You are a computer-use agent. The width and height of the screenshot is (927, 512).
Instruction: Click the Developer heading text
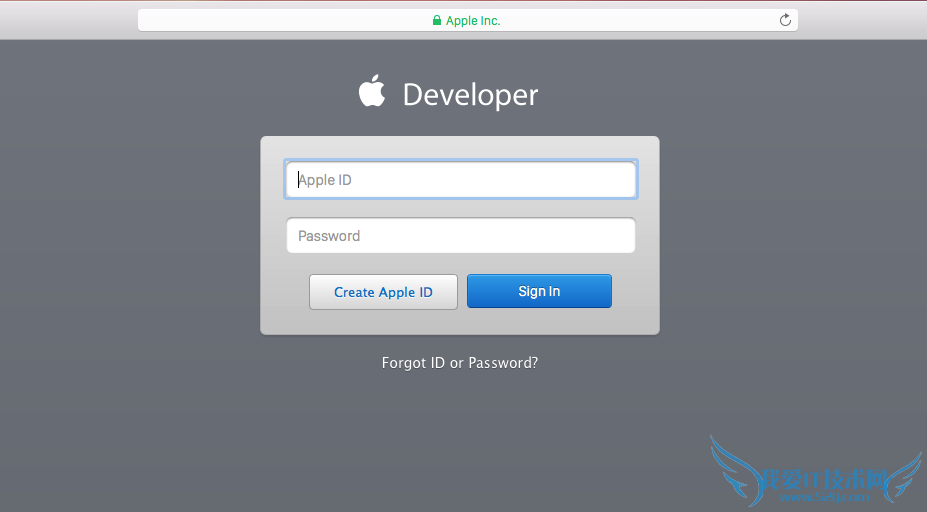point(471,95)
